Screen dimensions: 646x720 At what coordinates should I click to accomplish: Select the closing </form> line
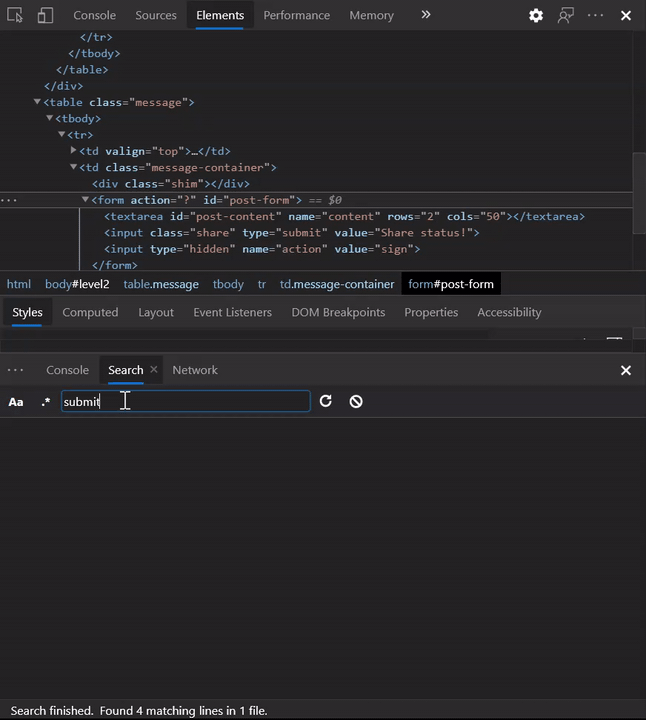pos(115,265)
